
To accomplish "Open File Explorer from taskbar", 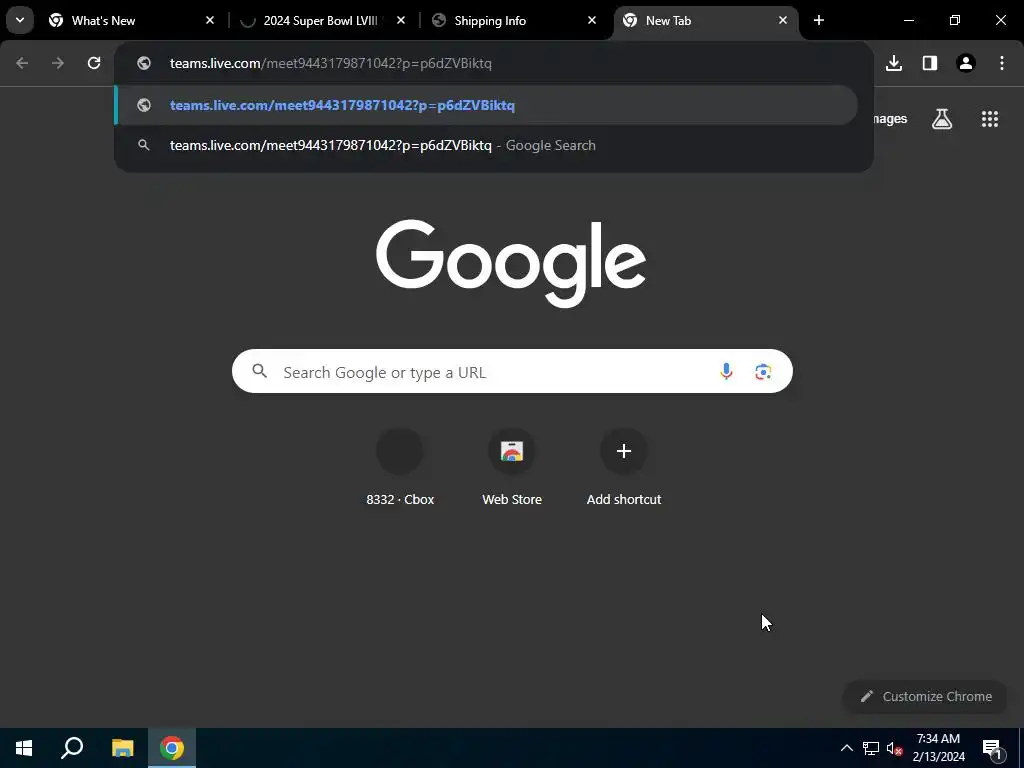I will pyautogui.click(x=122, y=748).
